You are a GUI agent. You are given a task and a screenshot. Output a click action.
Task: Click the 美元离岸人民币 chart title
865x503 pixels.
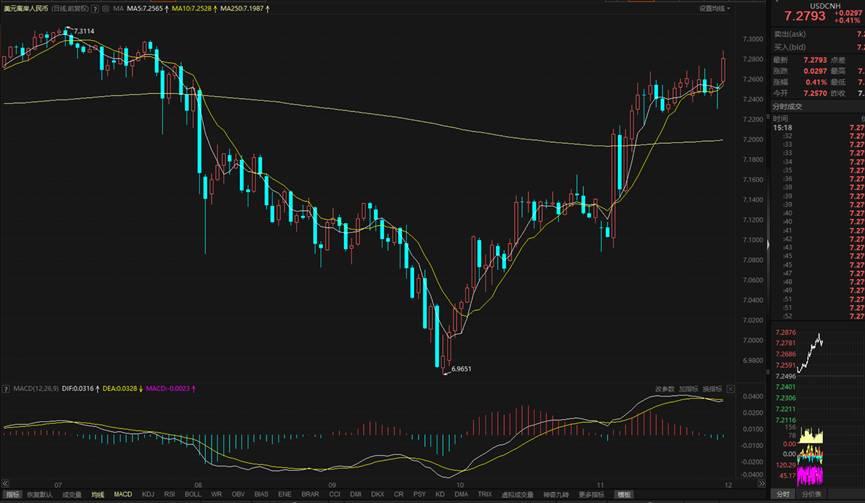[x=26, y=9]
